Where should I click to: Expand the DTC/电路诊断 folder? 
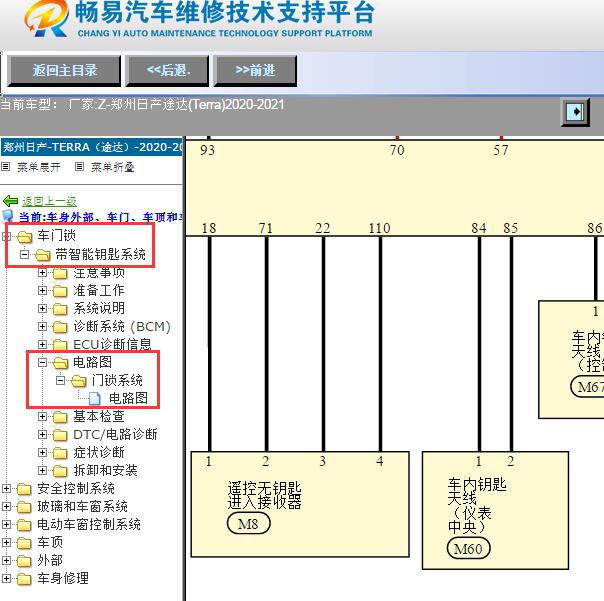pyautogui.click(x=42, y=435)
